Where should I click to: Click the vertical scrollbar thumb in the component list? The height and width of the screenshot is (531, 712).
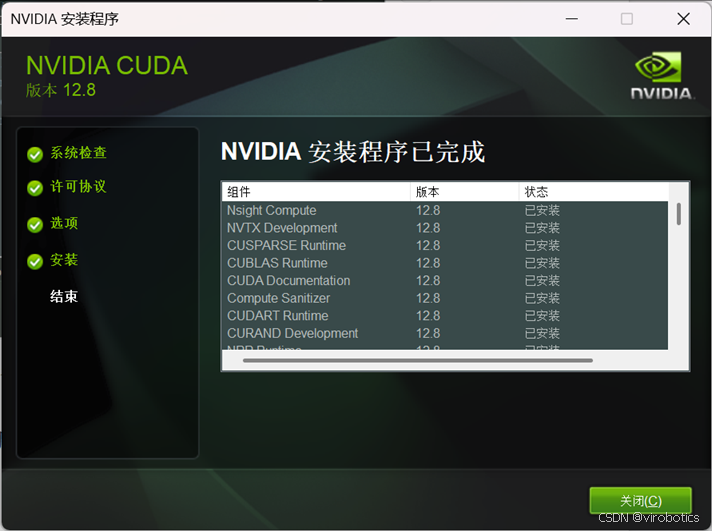[678, 214]
